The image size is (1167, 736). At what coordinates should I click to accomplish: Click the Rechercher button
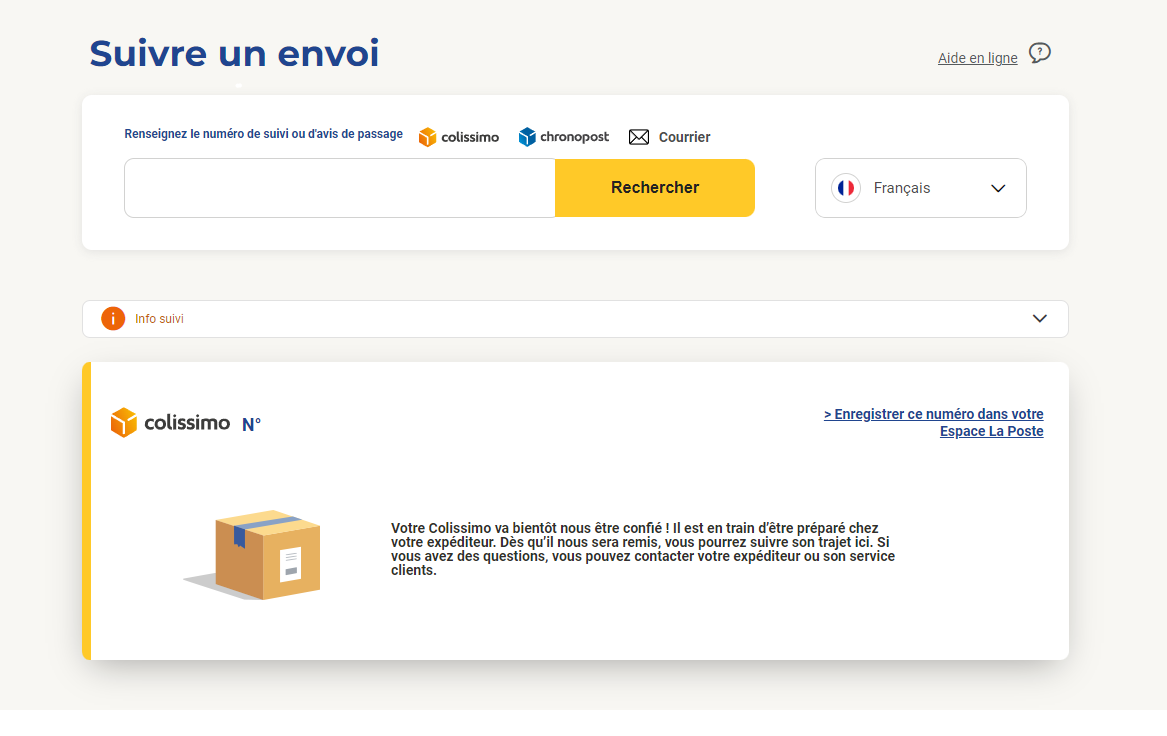tap(655, 188)
